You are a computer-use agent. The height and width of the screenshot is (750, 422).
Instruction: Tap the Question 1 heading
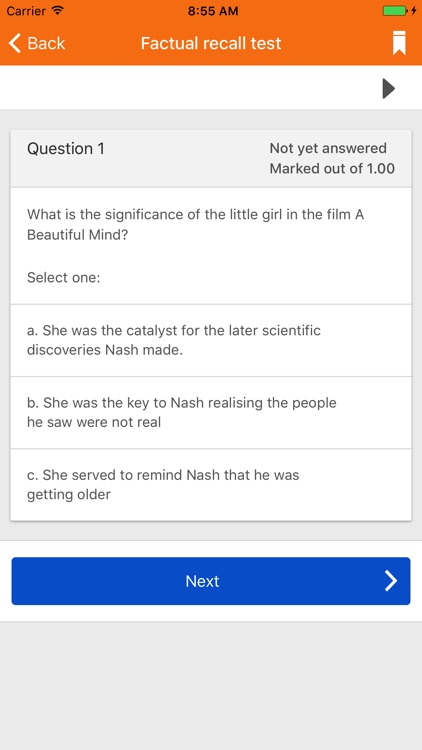tap(66, 149)
